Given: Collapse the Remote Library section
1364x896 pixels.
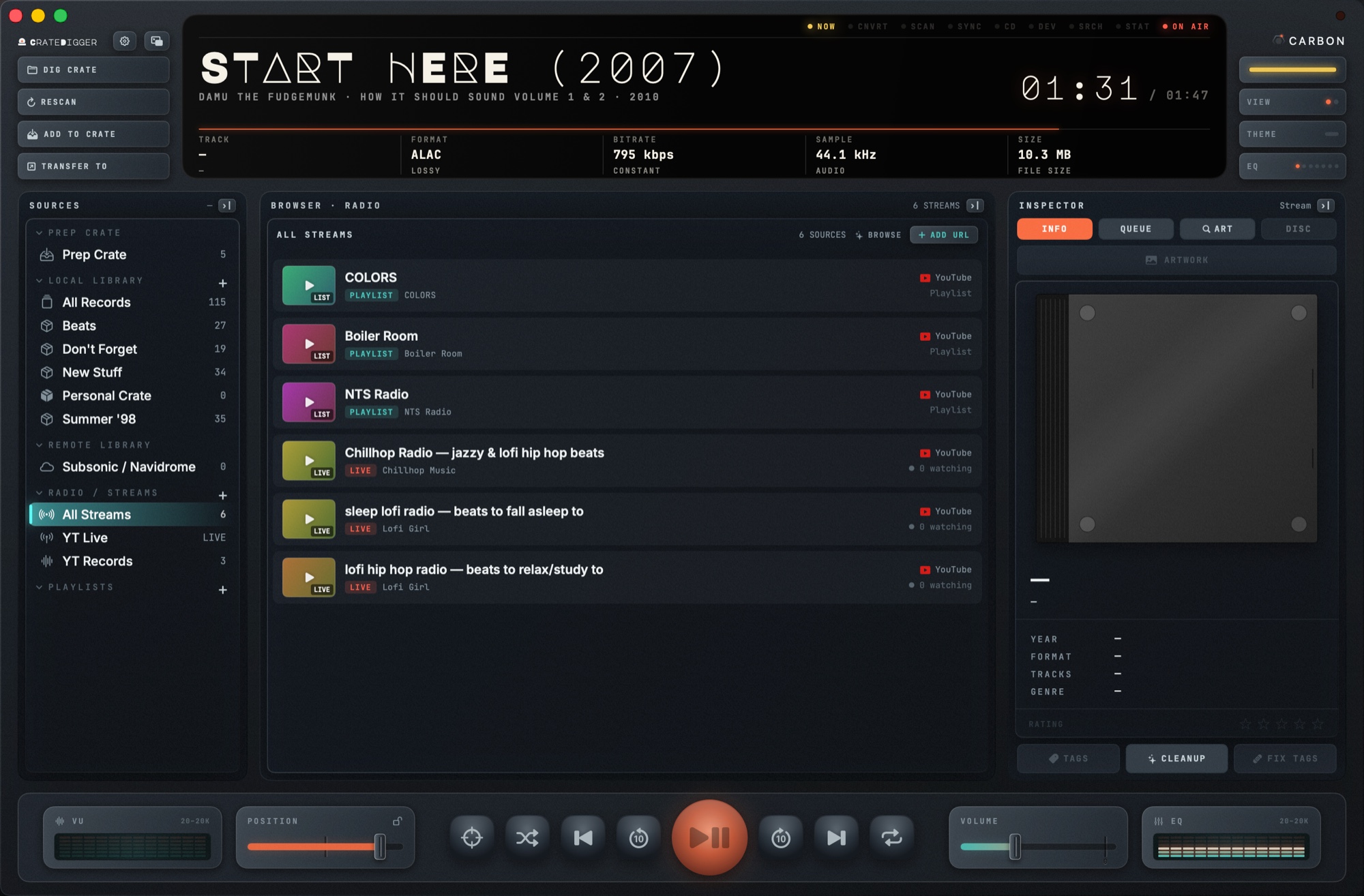Looking at the screenshot, I should click(40, 445).
